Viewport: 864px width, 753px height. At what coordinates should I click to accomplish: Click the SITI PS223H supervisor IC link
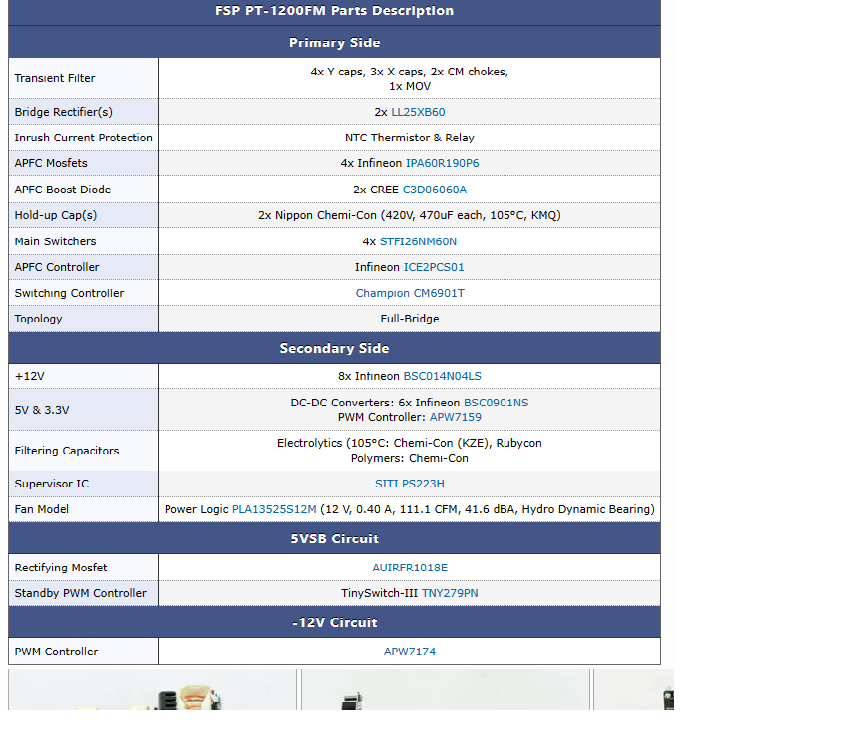point(409,484)
